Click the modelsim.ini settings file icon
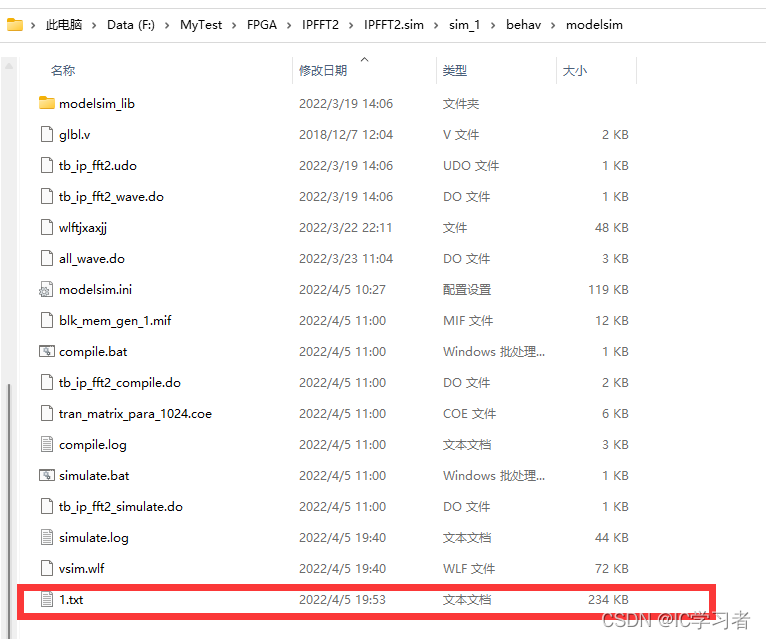The width and height of the screenshot is (766, 639). coord(46,289)
